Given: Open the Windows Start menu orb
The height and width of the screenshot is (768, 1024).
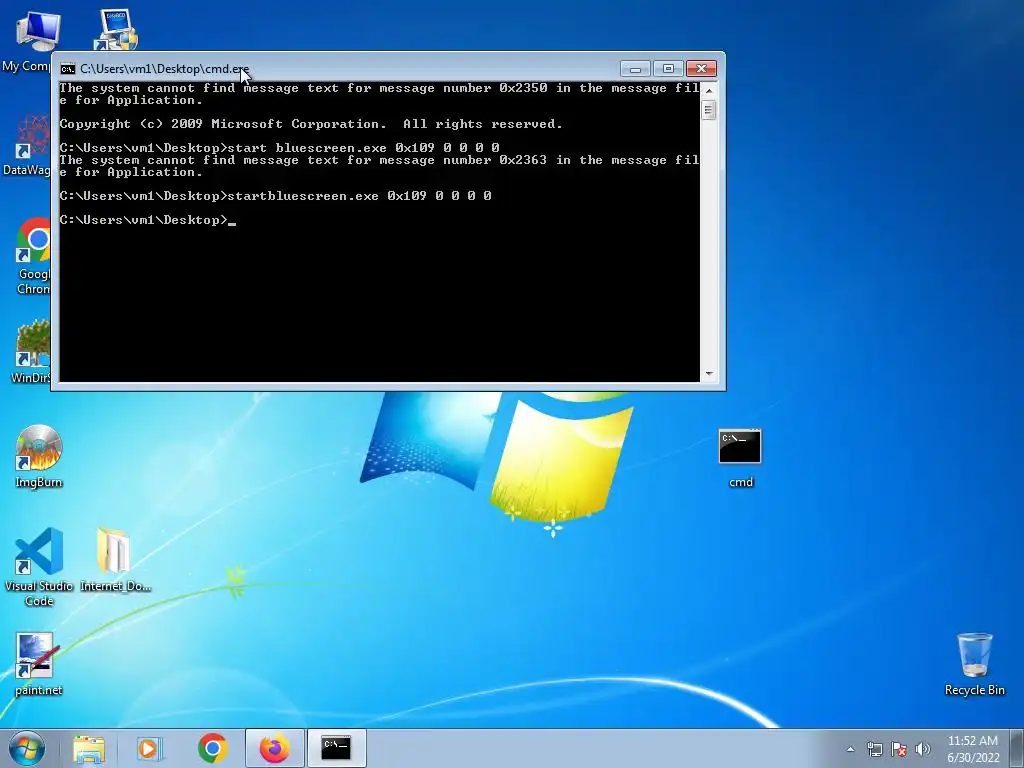Looking at the screenshot, I should tap(27, 748).
